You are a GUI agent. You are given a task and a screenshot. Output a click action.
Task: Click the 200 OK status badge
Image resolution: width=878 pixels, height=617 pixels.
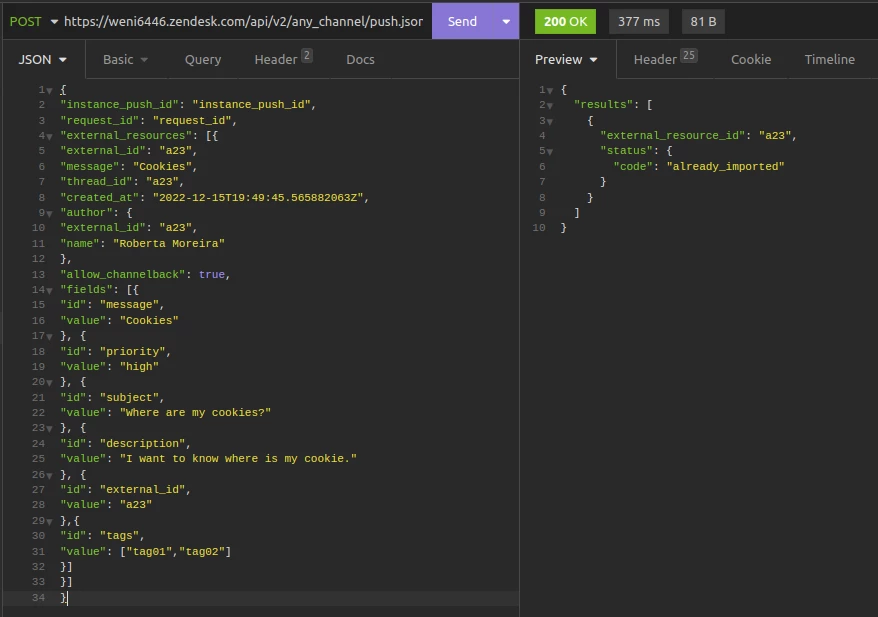tap(565, 22)
